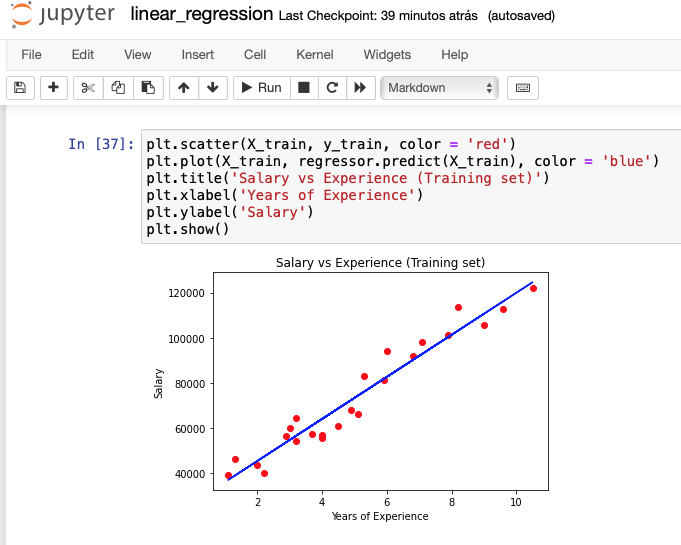The height and width of the screenshot is (545, 681).
Task: Open the Kernel menu
Action: [x=315, y=55]
